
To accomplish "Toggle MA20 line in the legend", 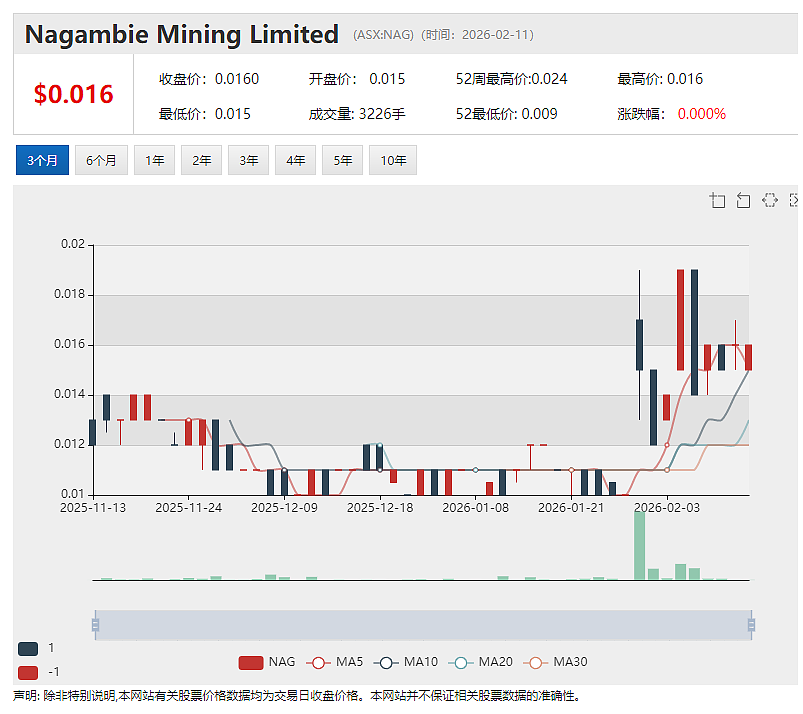I will coord(480,662).
